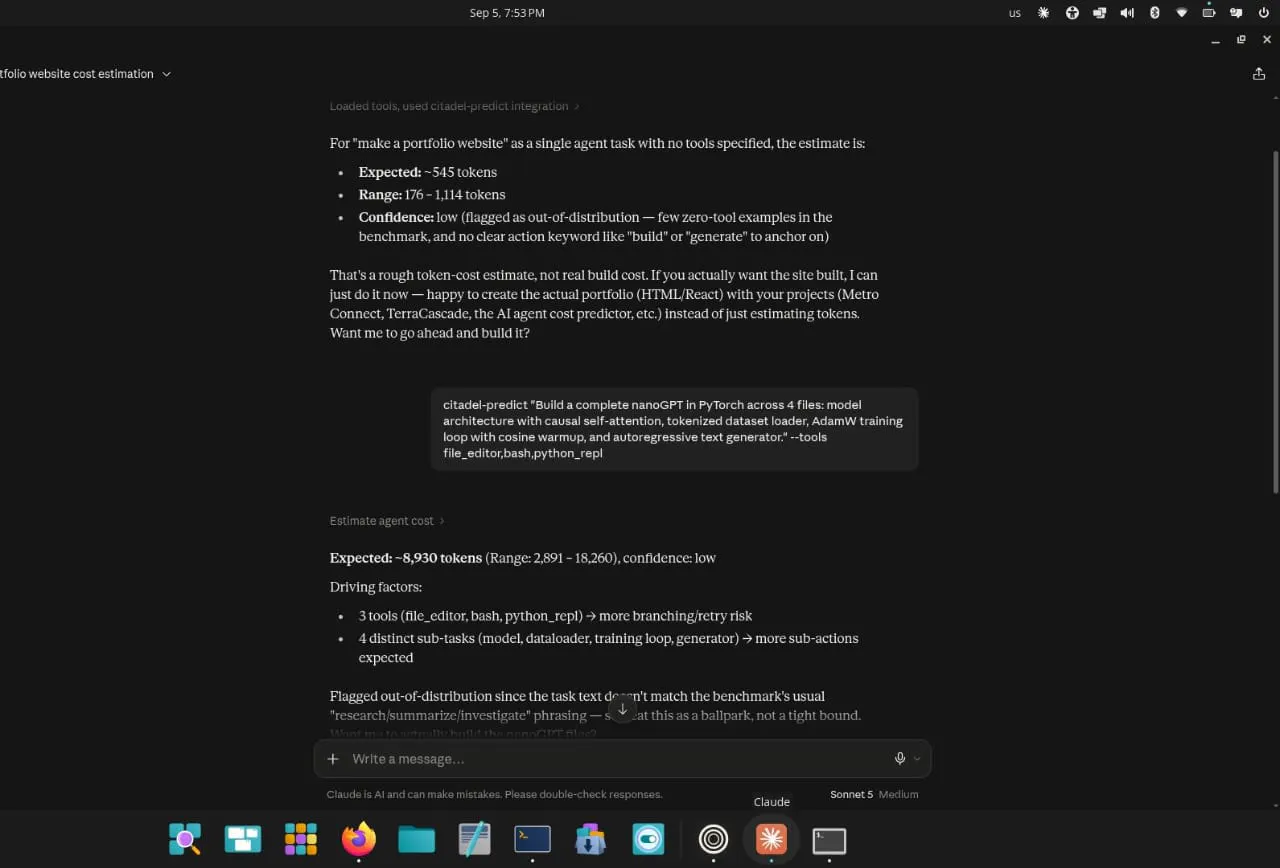Click the "Driving factors:" text
The width and height of the screenshot is (1280, 868).
376,587
